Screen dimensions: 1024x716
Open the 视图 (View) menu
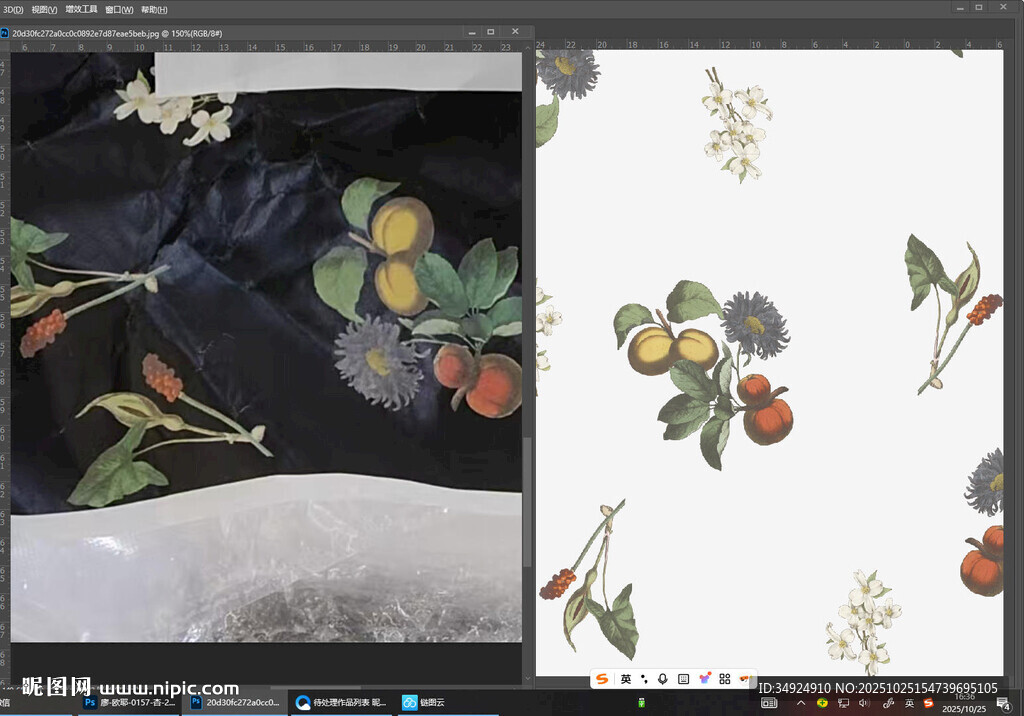pos(44,9)
